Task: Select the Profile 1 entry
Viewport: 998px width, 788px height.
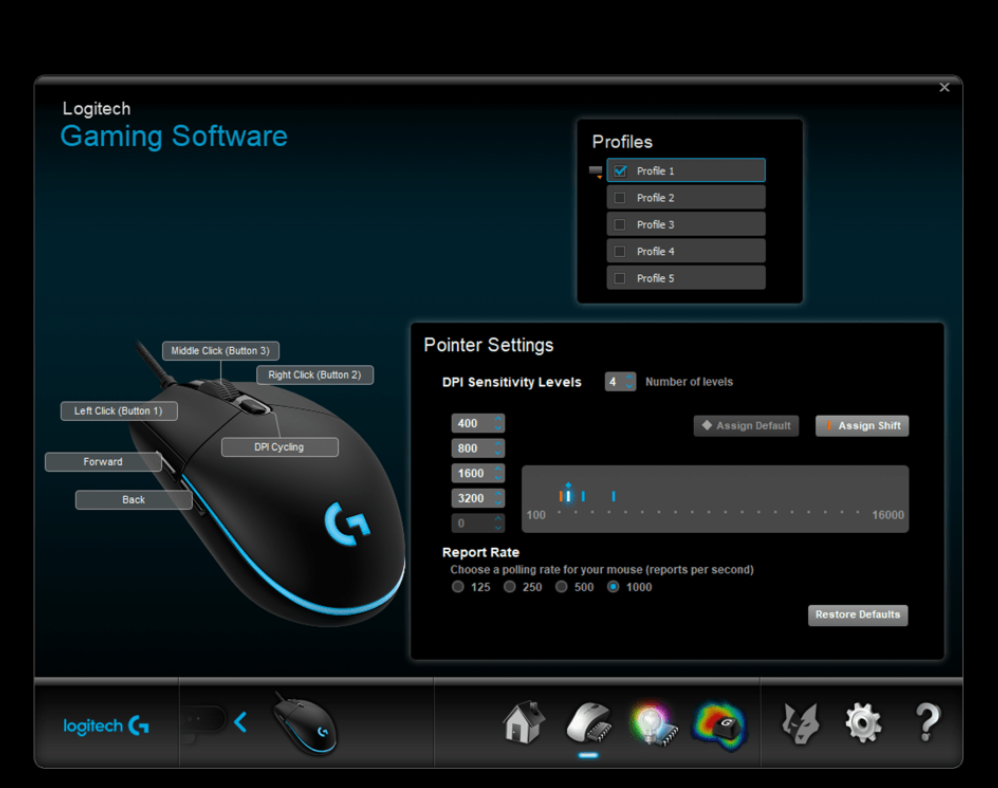Action: coord(686,171)
